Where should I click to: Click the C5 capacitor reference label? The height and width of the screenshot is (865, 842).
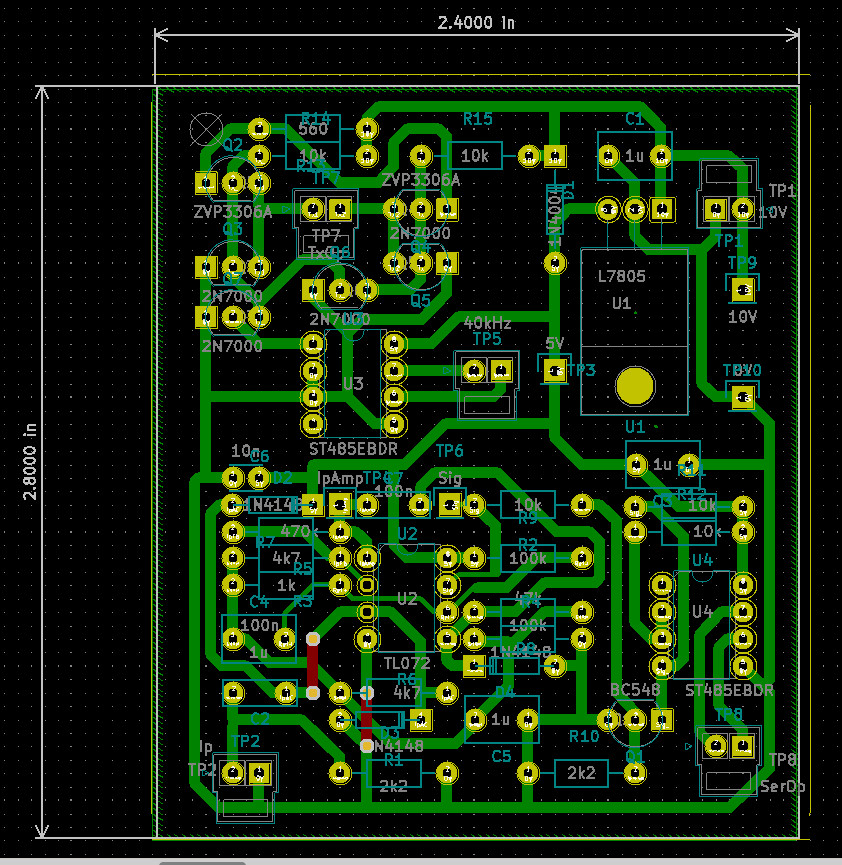click(501, 756)
